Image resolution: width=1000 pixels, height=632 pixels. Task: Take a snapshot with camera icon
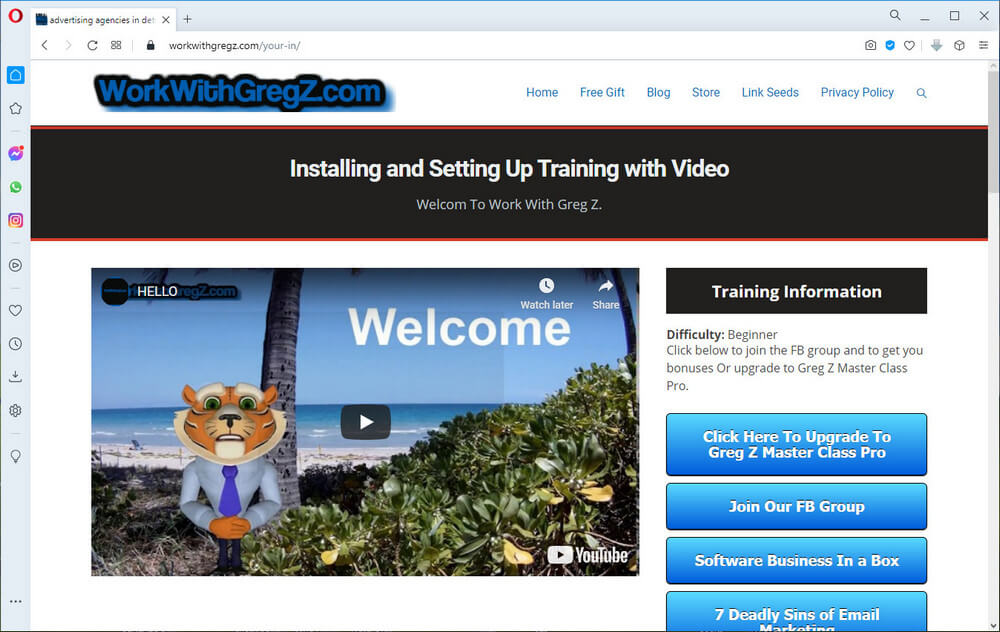click(871, 45)
